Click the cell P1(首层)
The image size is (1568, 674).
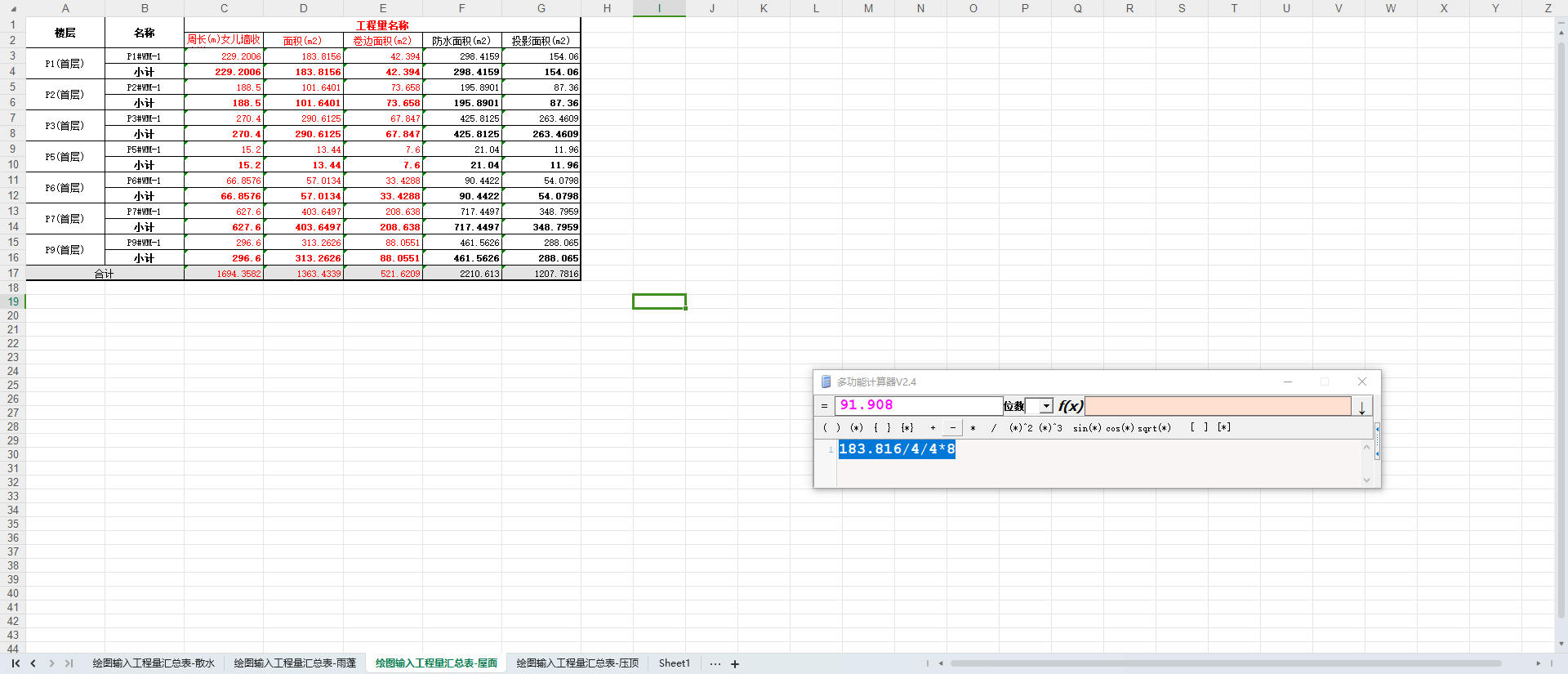65,64
